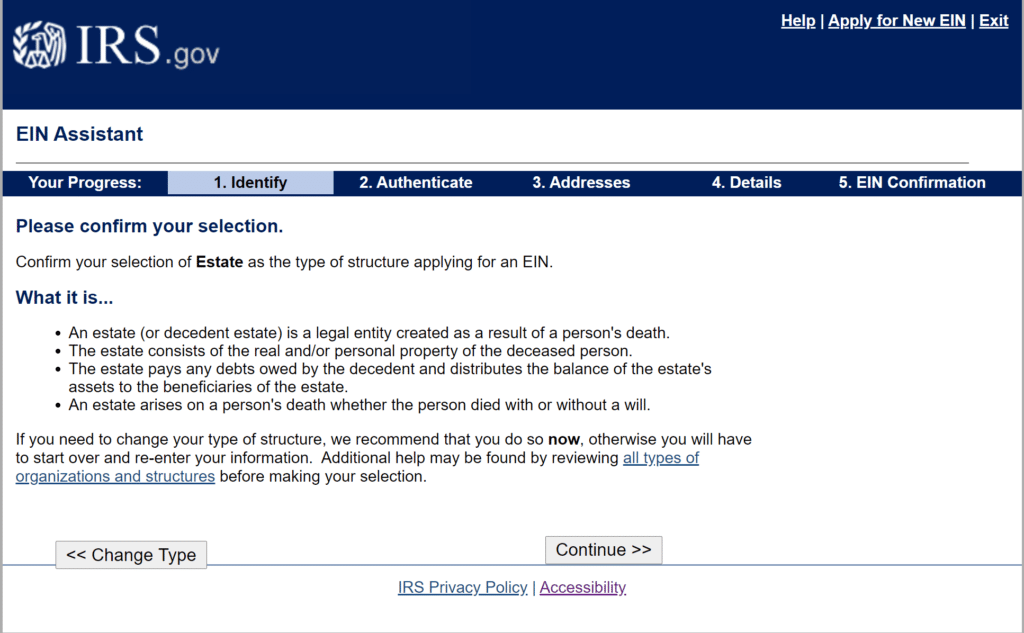Screen dimensions: 1024x633
Task: Click the What it is heading
Action: coord(64,297)
